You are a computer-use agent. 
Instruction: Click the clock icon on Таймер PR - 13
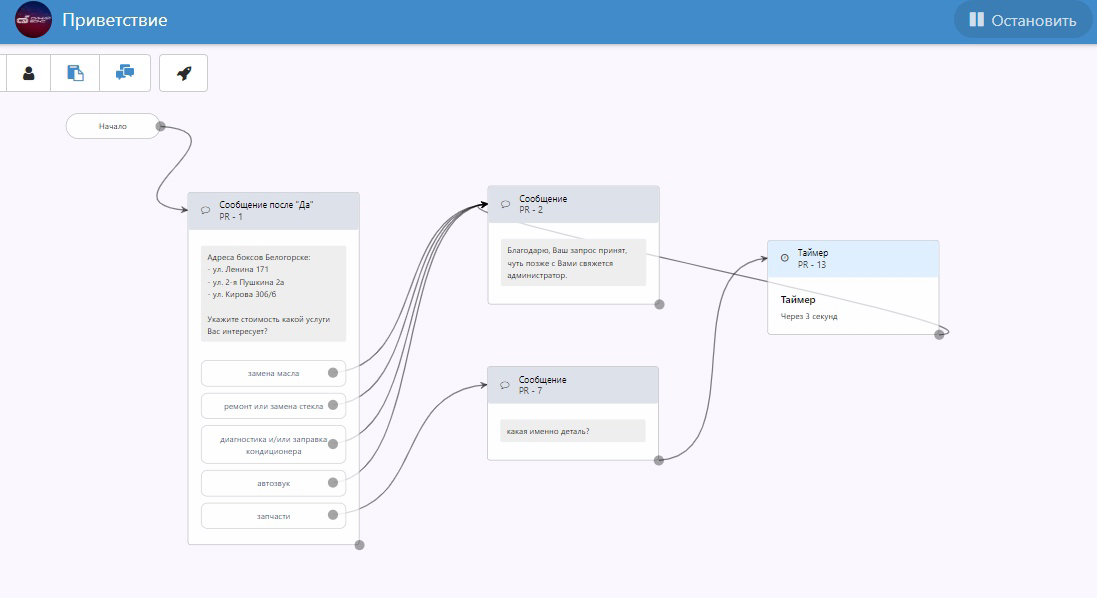tap(784, 258)
